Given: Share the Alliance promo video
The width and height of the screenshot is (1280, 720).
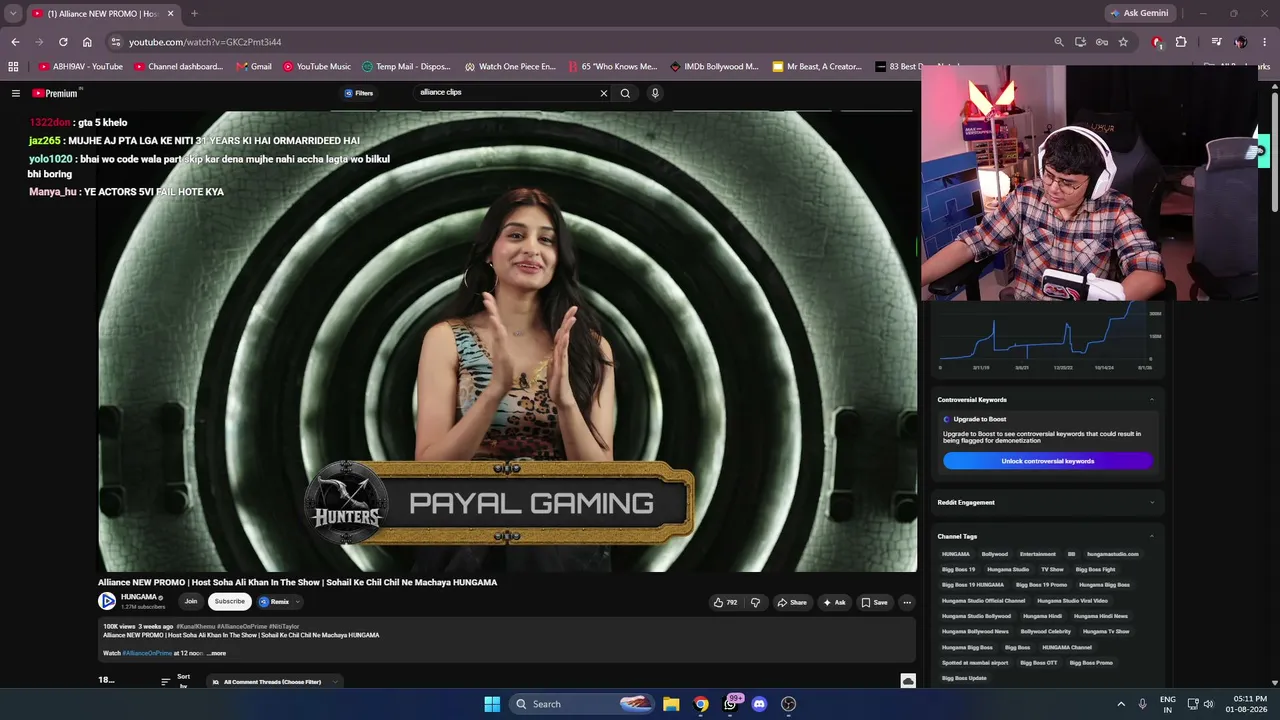Looking at the screenshot, I should (x=792, y=602).
